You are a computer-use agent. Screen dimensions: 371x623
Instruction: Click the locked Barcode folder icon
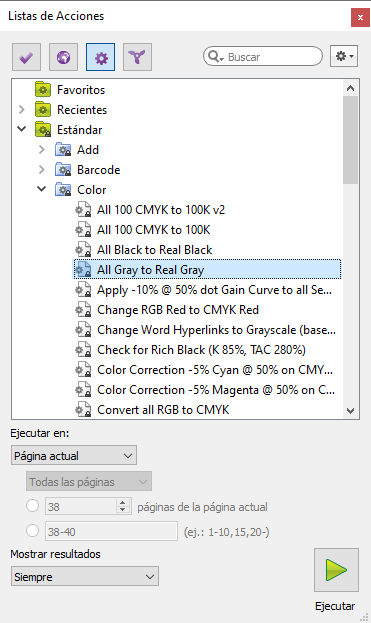(x=63, y=170)
